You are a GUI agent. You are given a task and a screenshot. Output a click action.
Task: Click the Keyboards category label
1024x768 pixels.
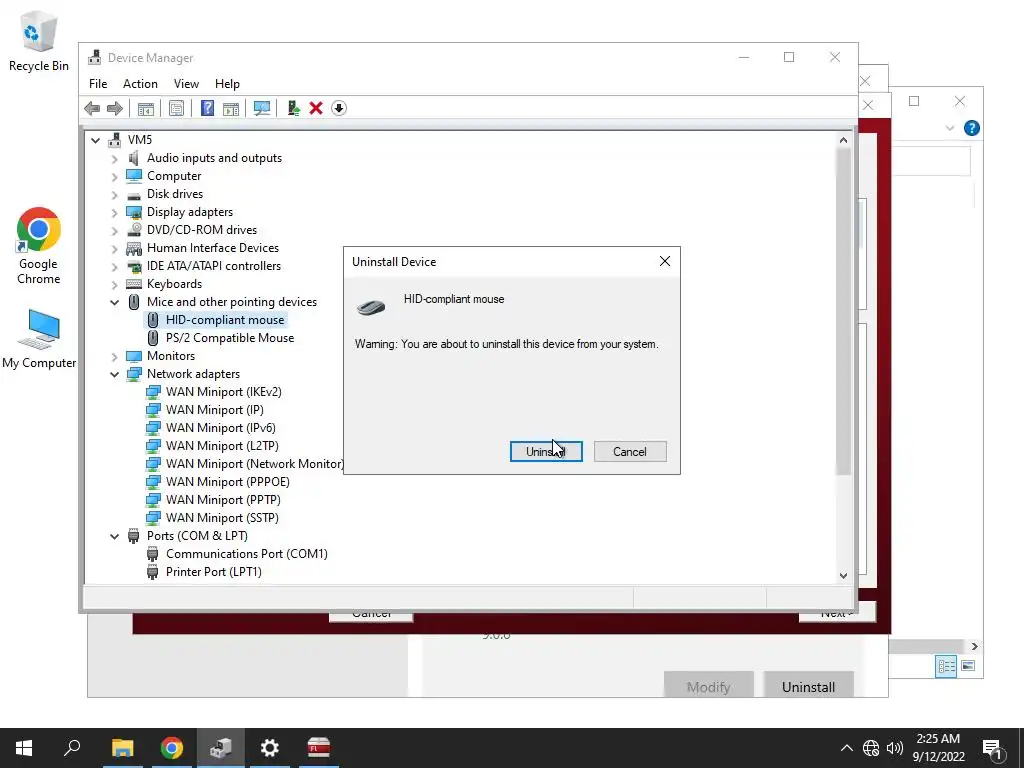(x=174, y=284)
